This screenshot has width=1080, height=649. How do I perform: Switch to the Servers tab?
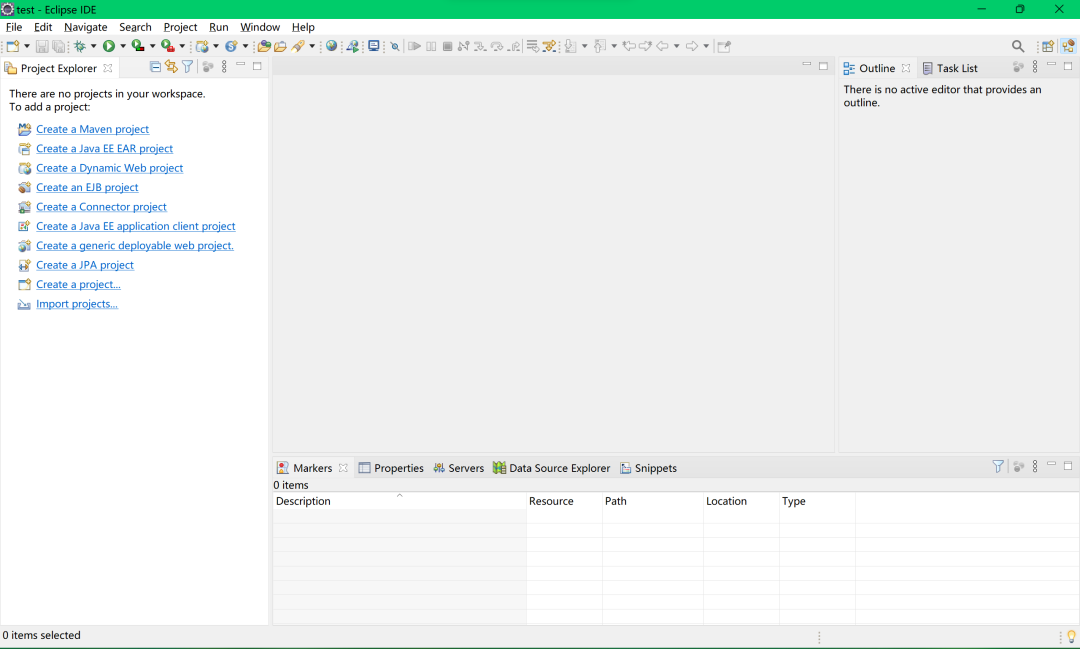(x=459, y=468)
